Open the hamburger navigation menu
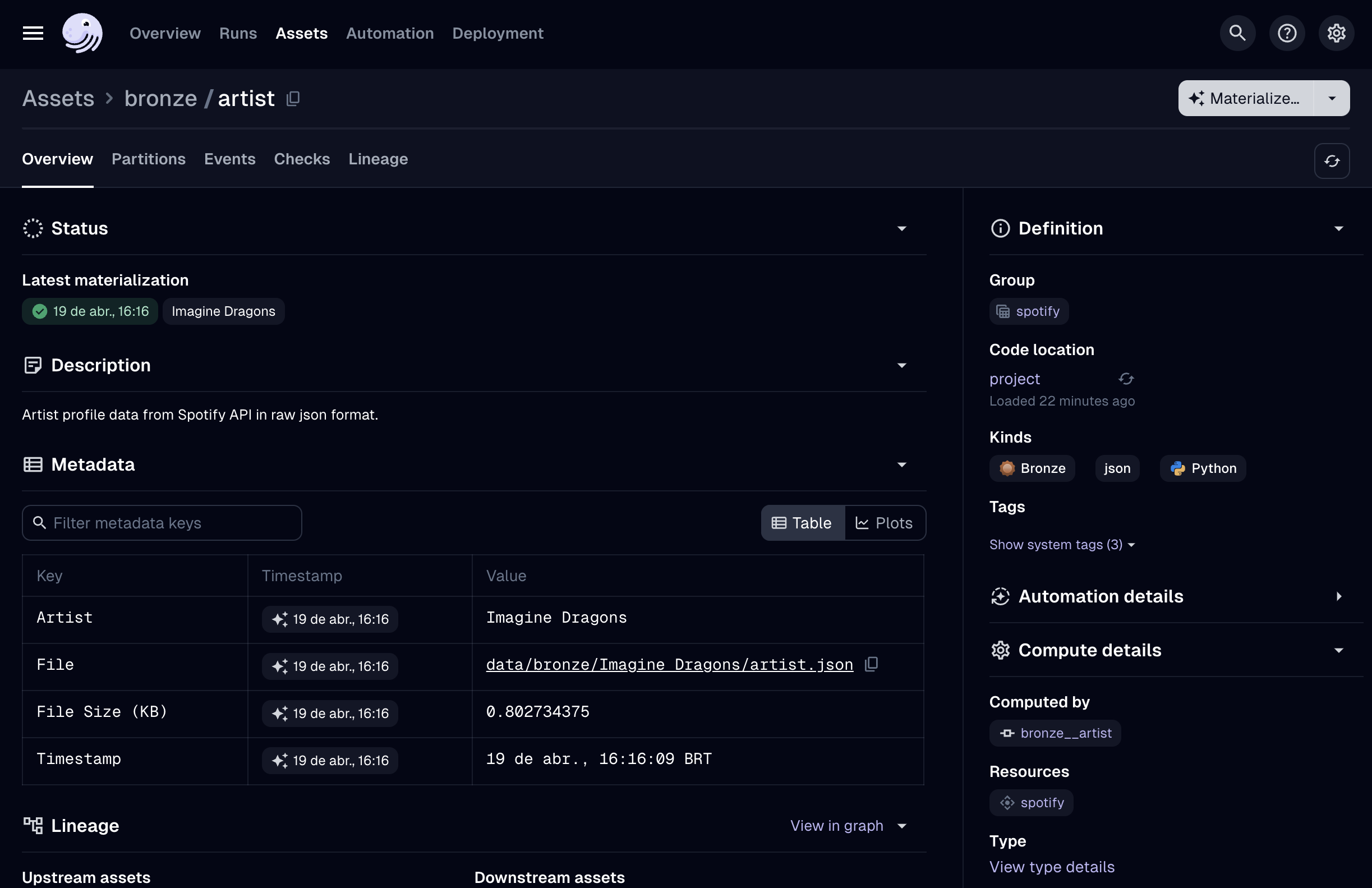This screenshot has height=888, width=1372. pyautogui.click(x=33, y=34)
